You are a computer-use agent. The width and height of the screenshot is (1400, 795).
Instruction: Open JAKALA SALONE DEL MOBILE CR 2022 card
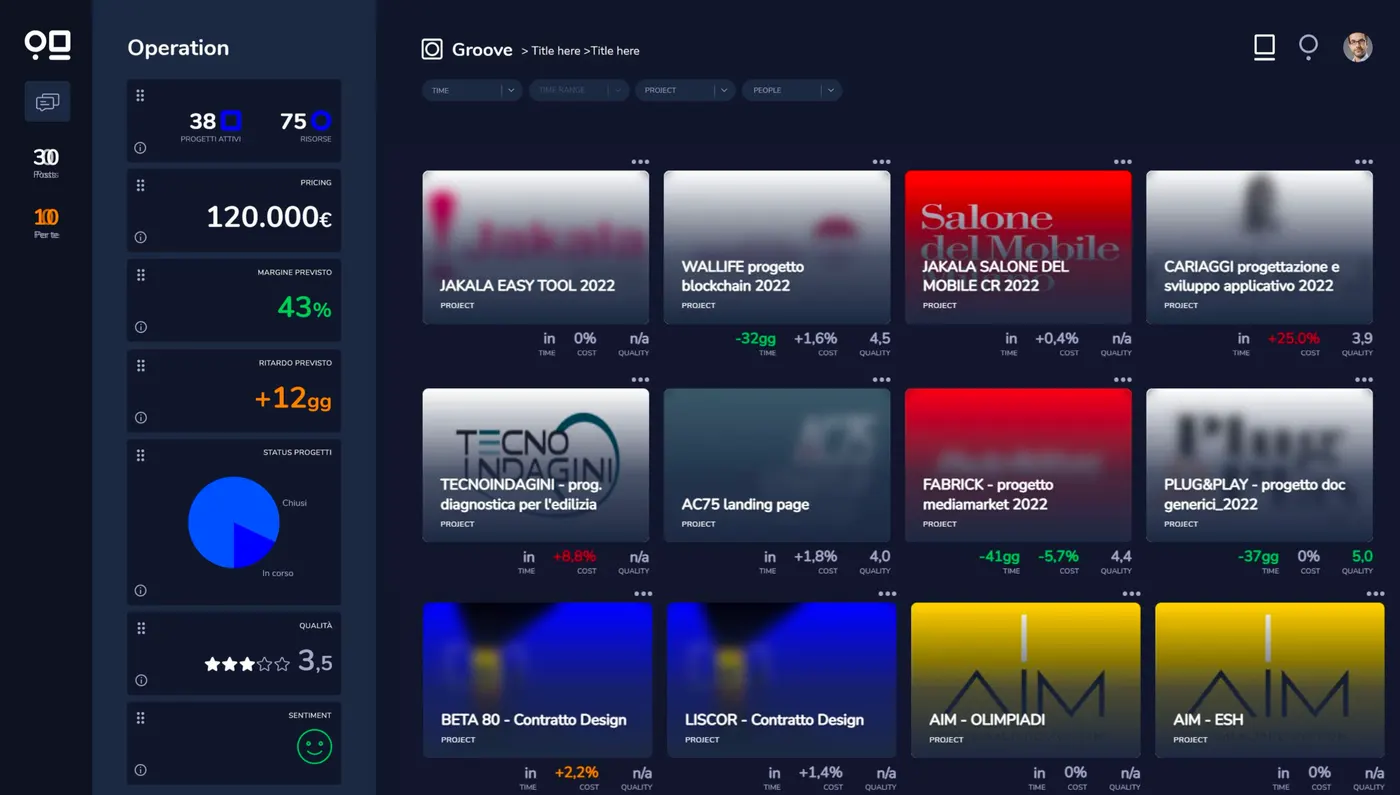[x=1018, y=247]
